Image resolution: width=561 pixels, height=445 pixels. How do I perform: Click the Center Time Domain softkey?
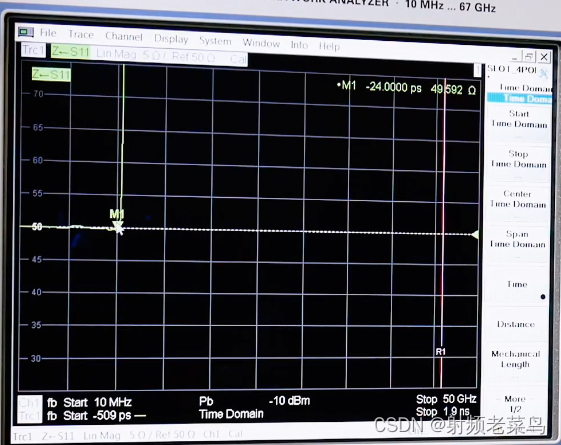(x=518, y=204)
